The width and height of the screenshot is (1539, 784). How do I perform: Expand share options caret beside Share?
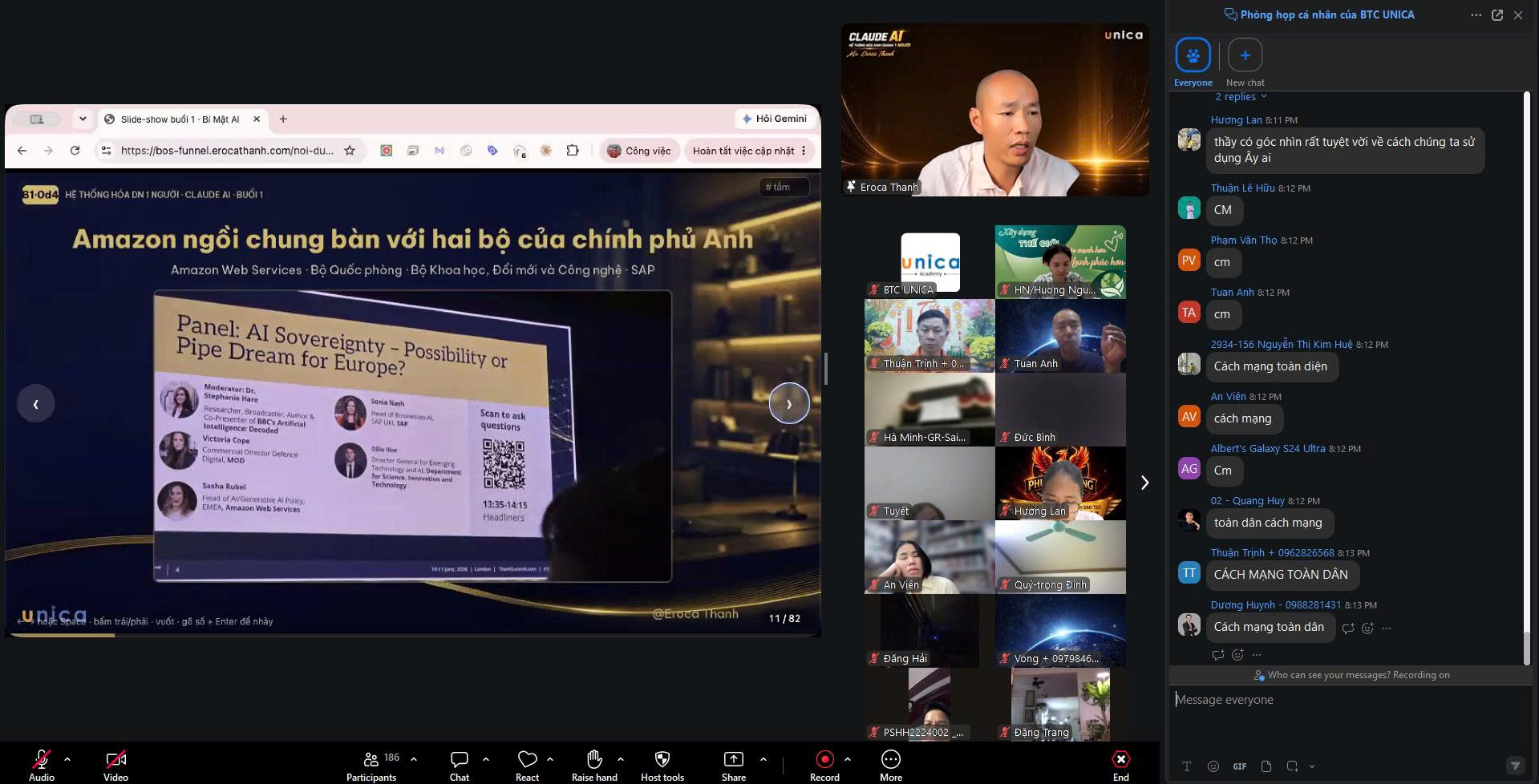763,758
